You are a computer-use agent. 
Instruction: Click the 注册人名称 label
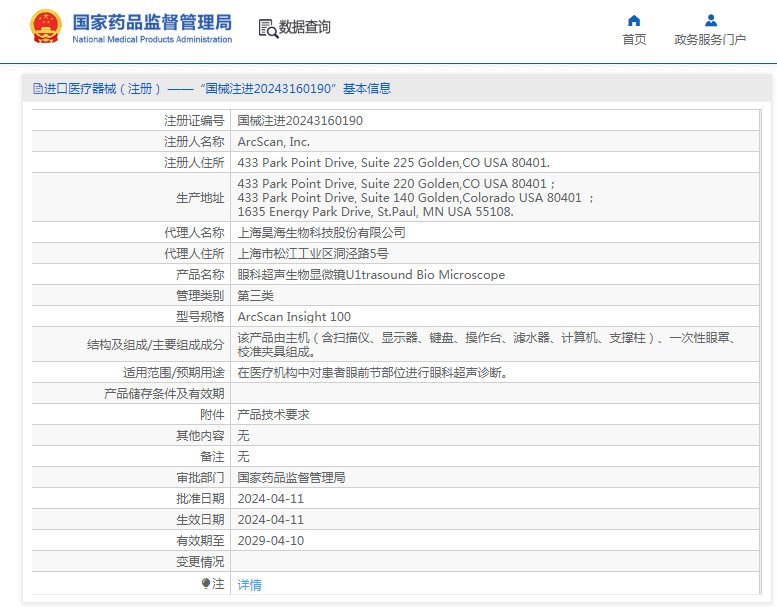click(x=194, y=142)
